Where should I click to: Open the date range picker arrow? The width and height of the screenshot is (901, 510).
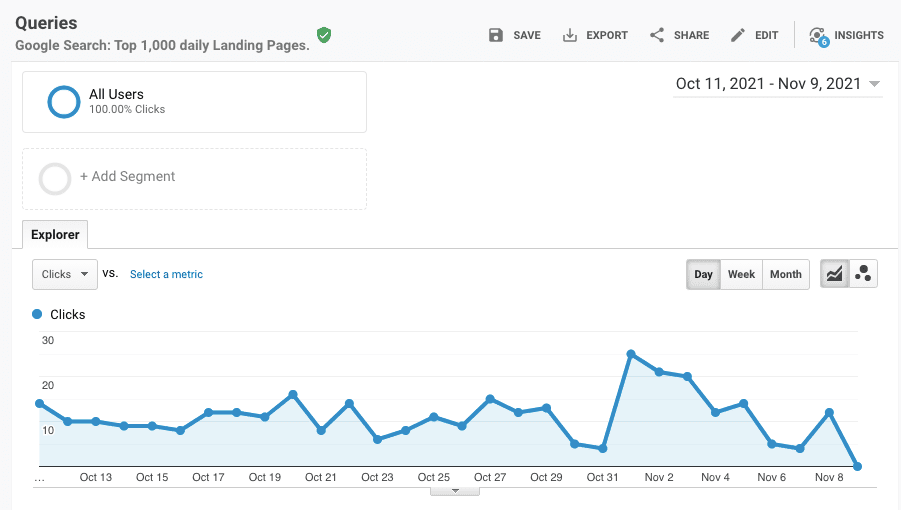pyautogui.click(x=875, y=84)
